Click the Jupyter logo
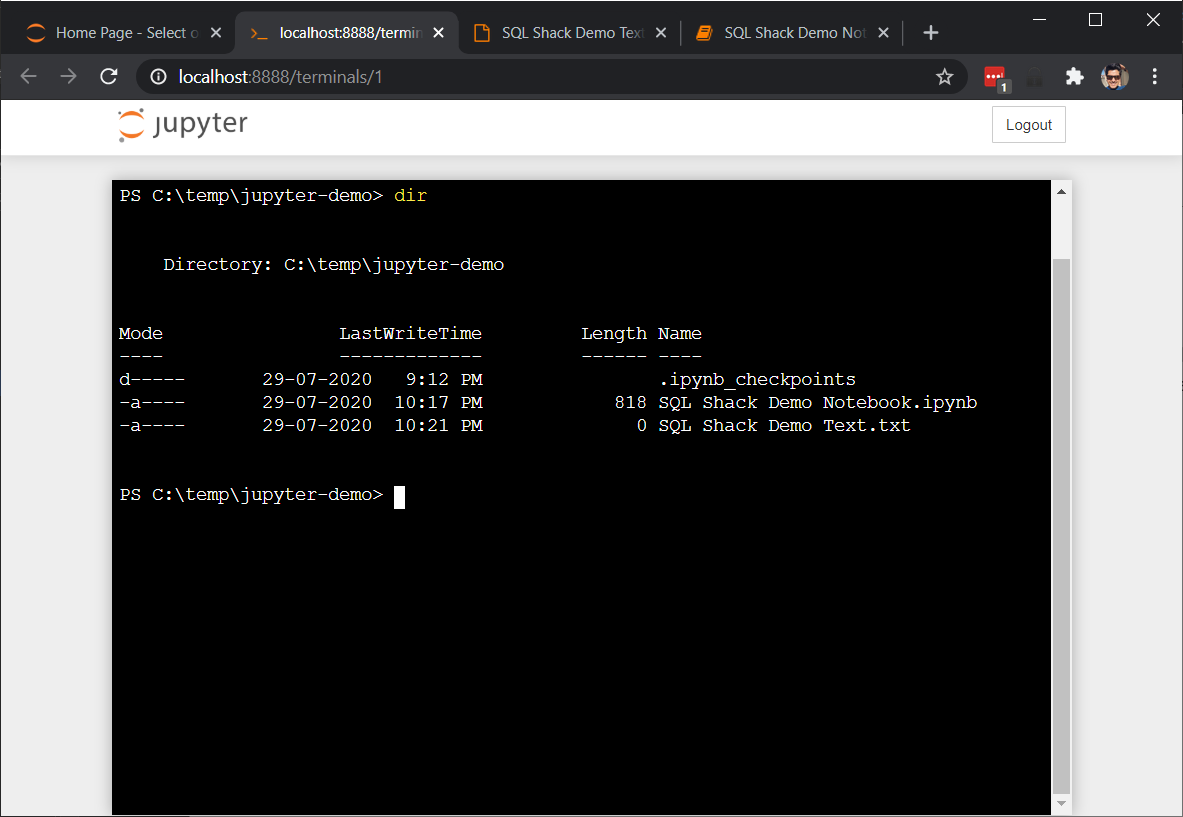The height and width of the screenshot is (817, 1183). (181, 124)
